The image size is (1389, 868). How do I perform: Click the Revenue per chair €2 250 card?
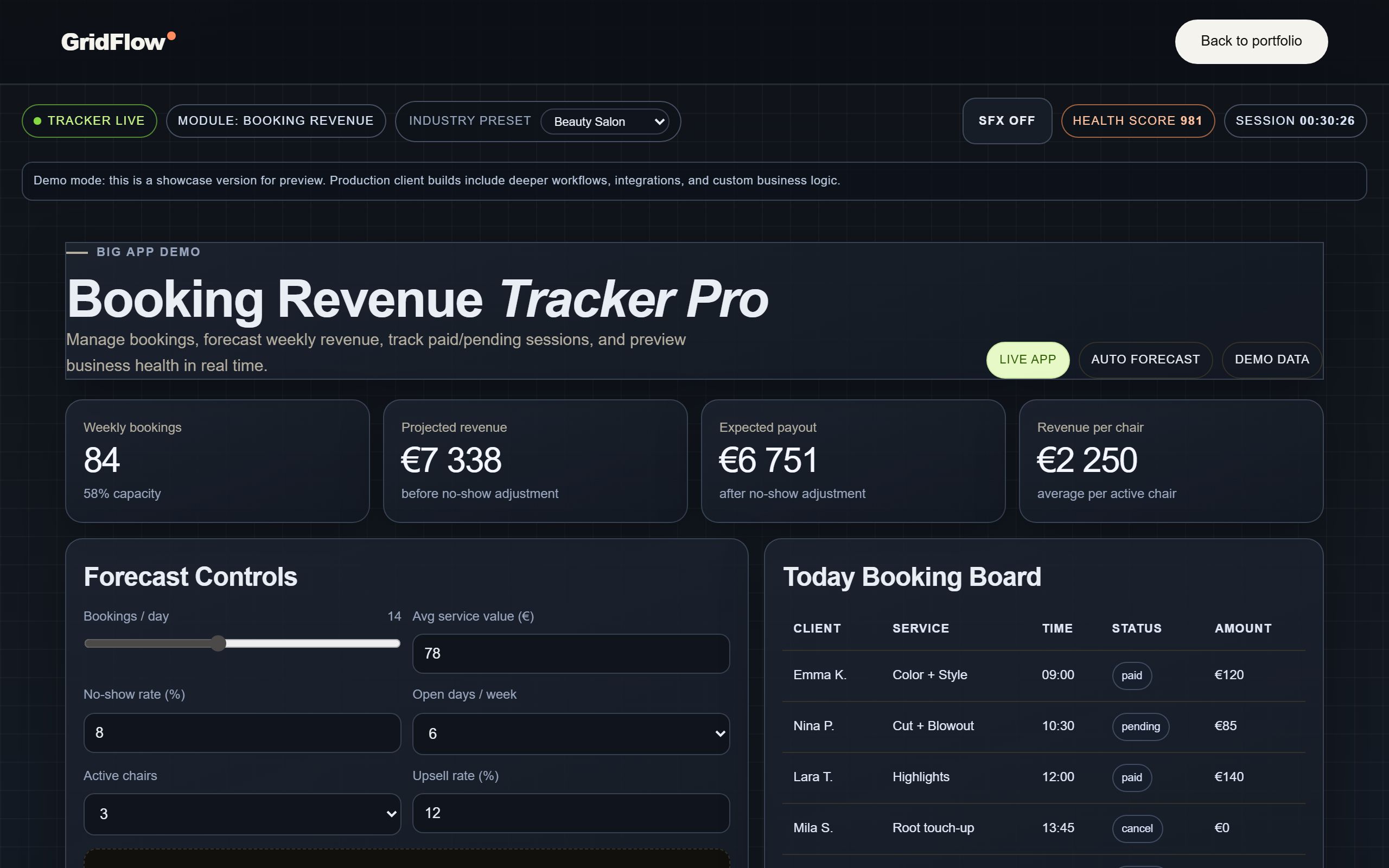click(x=1171, y=461)
